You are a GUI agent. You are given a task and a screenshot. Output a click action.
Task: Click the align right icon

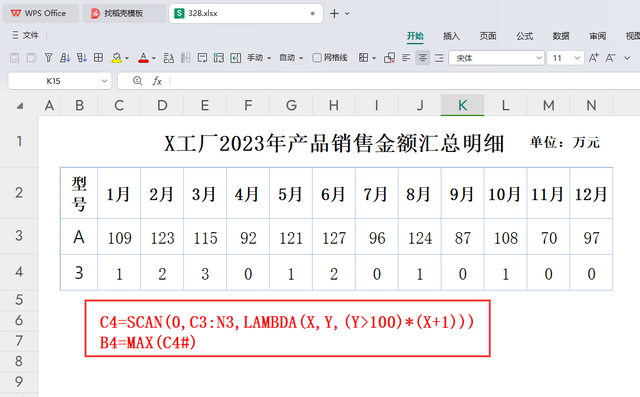click(x=439, y=58)
